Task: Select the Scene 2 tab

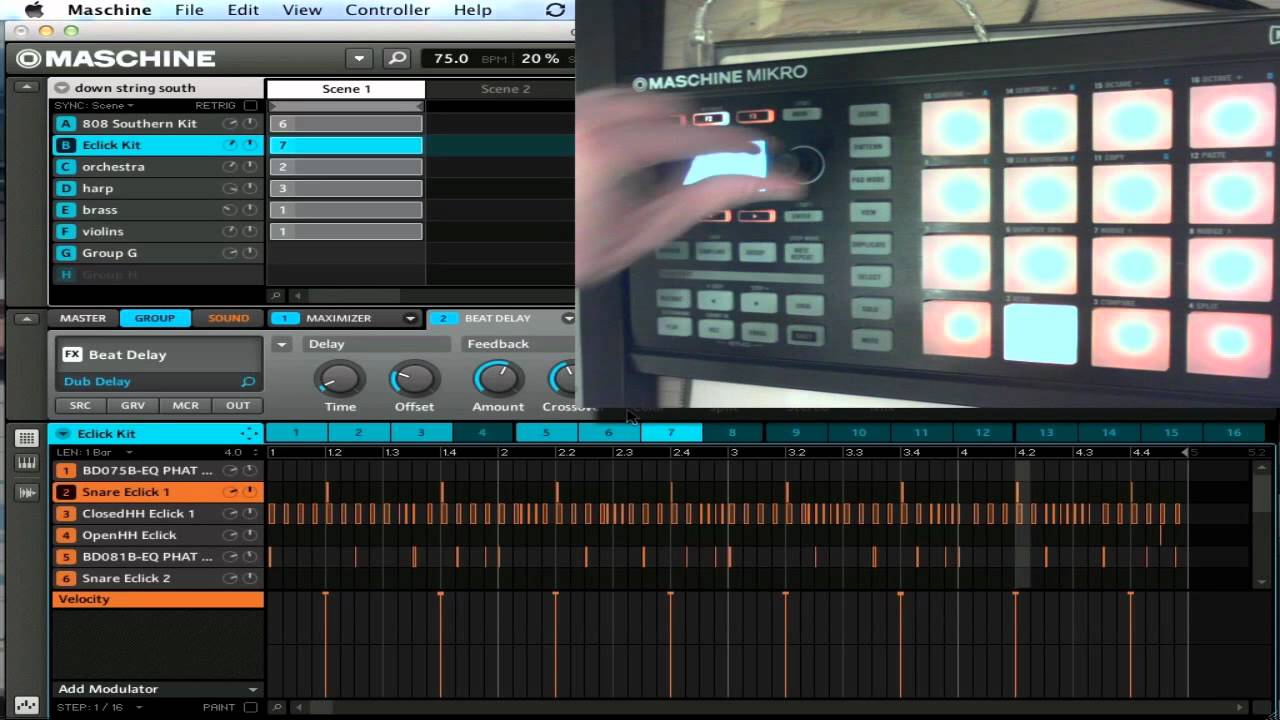Action: [x=505, y=89]
